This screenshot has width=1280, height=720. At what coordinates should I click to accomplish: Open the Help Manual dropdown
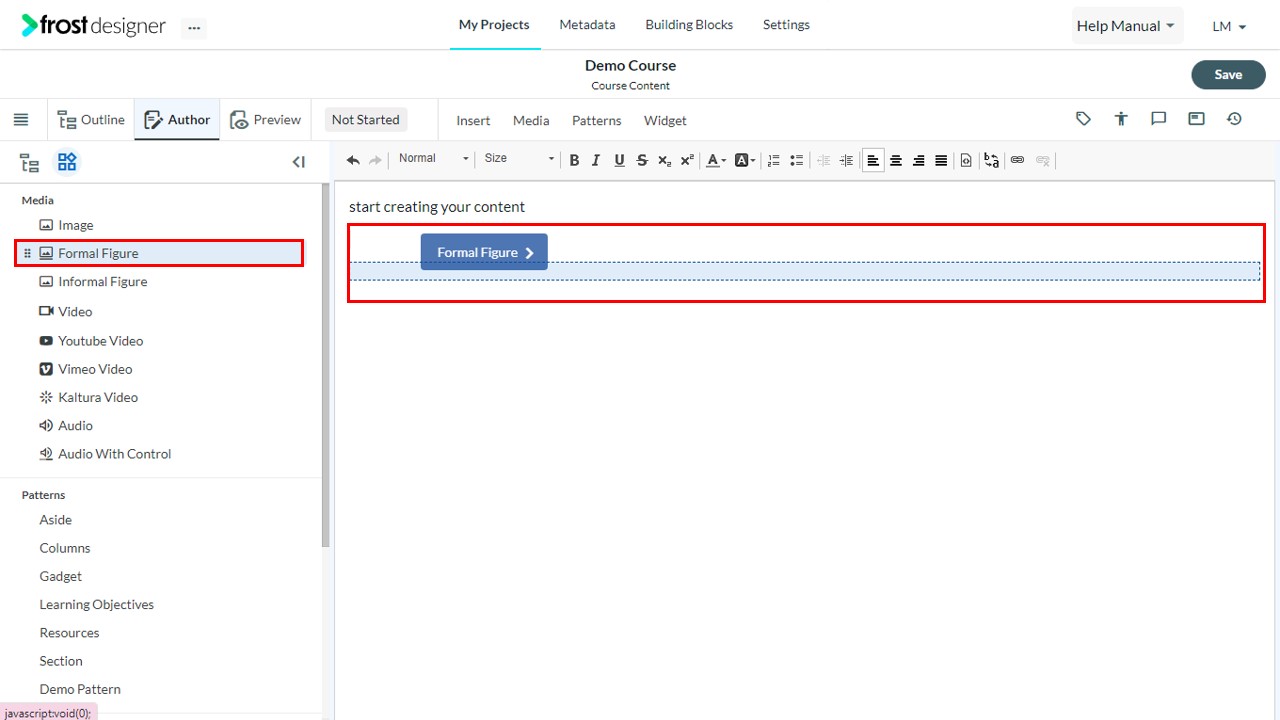point(1126,26)
